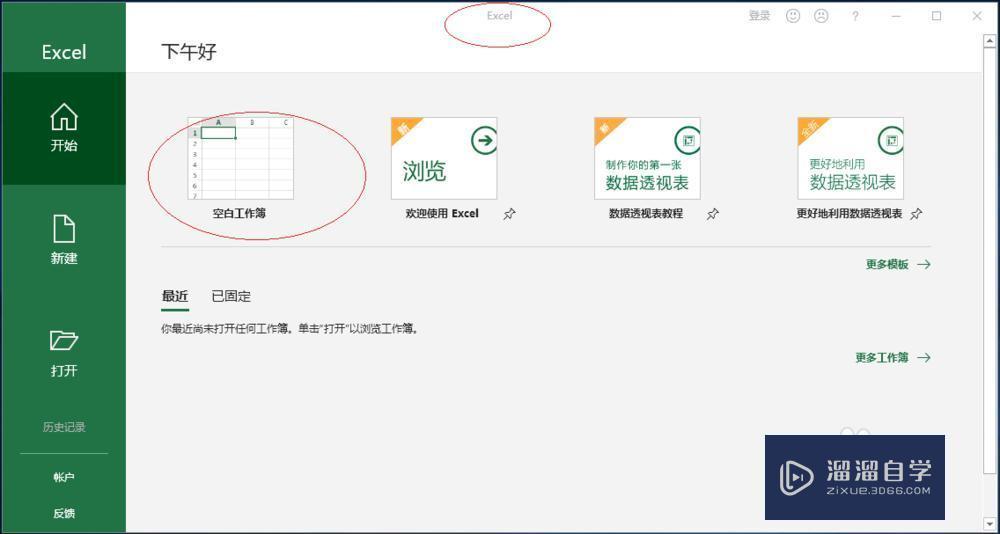Go to 帐户 account page

coord(64,477)
